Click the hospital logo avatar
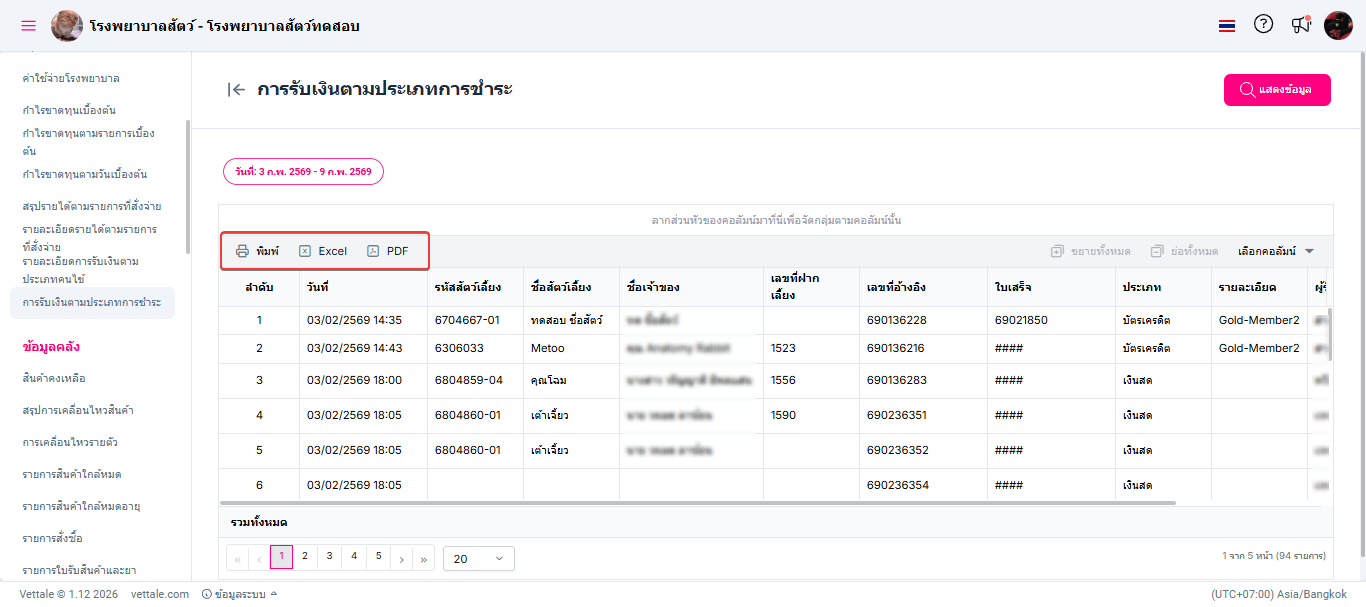Image resolution: width=1366 pixels, height=607 pixels. (x=67, y=26)
